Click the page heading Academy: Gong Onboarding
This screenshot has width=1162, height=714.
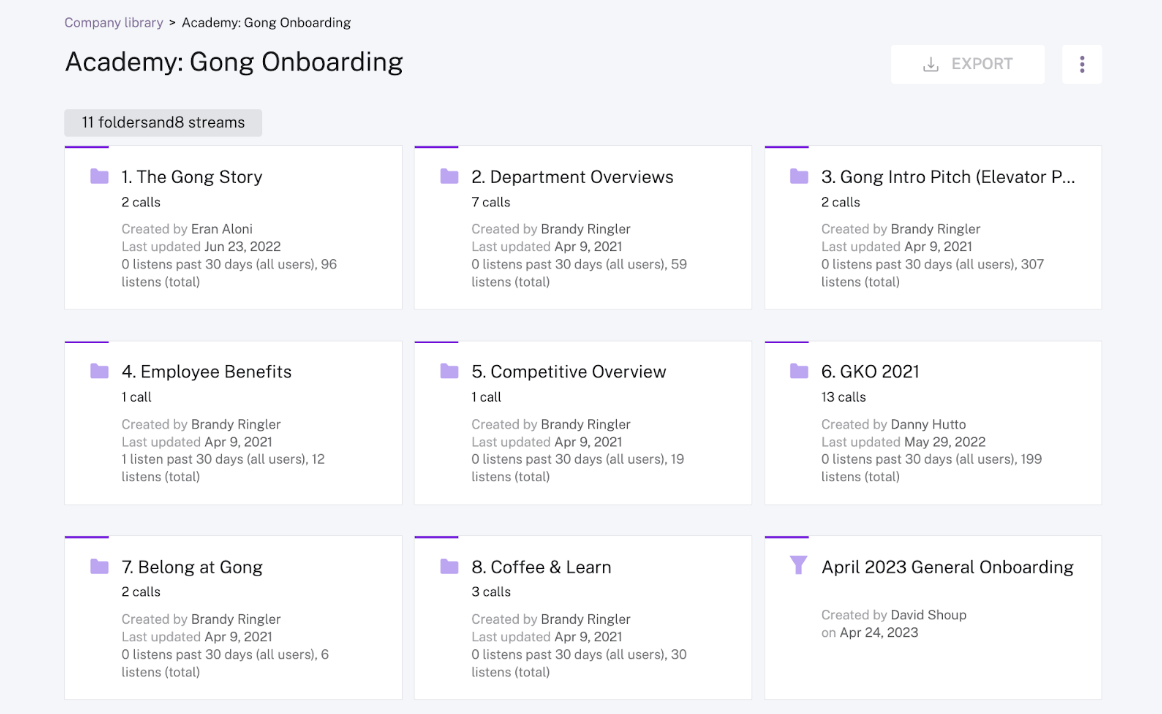coord(233,62)
